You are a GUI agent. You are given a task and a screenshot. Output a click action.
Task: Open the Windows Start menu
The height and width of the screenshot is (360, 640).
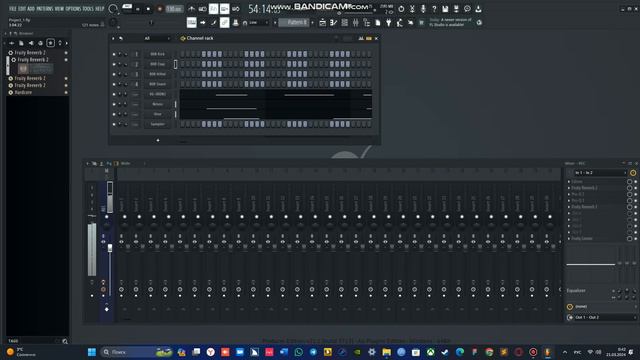pyautogui.click(x=92, y=352)
